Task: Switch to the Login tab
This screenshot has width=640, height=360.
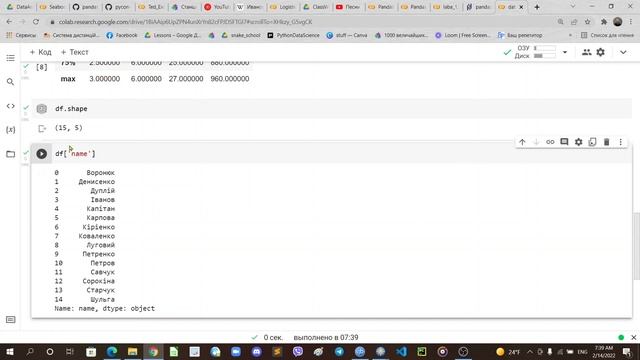Action: (x=283, y=7)
